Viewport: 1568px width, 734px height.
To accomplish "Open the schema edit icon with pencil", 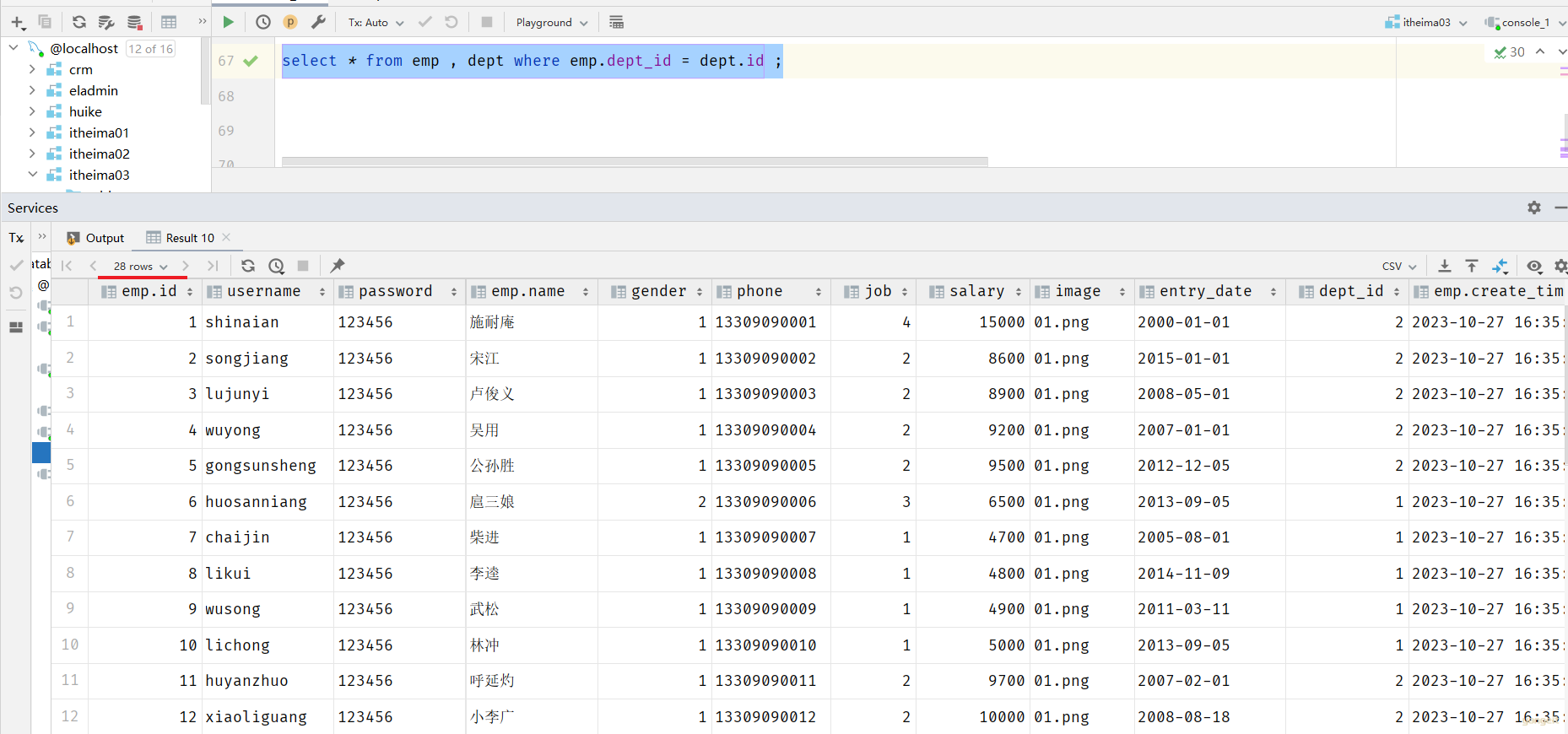I will [x=106, y=22].
